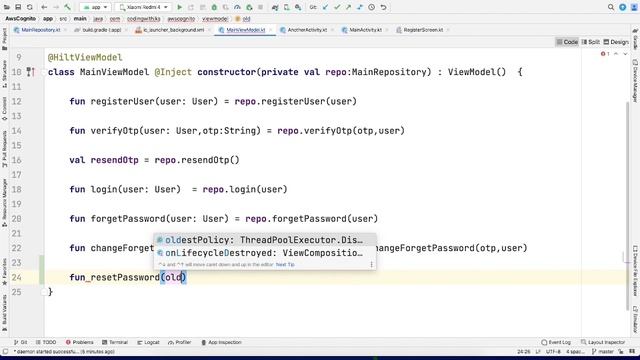The height and width of the screenshot is (360, 640).
Task: Click the Stop square icon
Action: tap(260, 7)
